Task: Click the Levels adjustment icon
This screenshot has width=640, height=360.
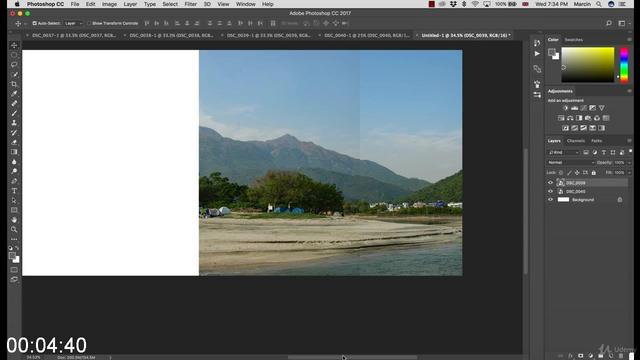Action: (574, 108)
